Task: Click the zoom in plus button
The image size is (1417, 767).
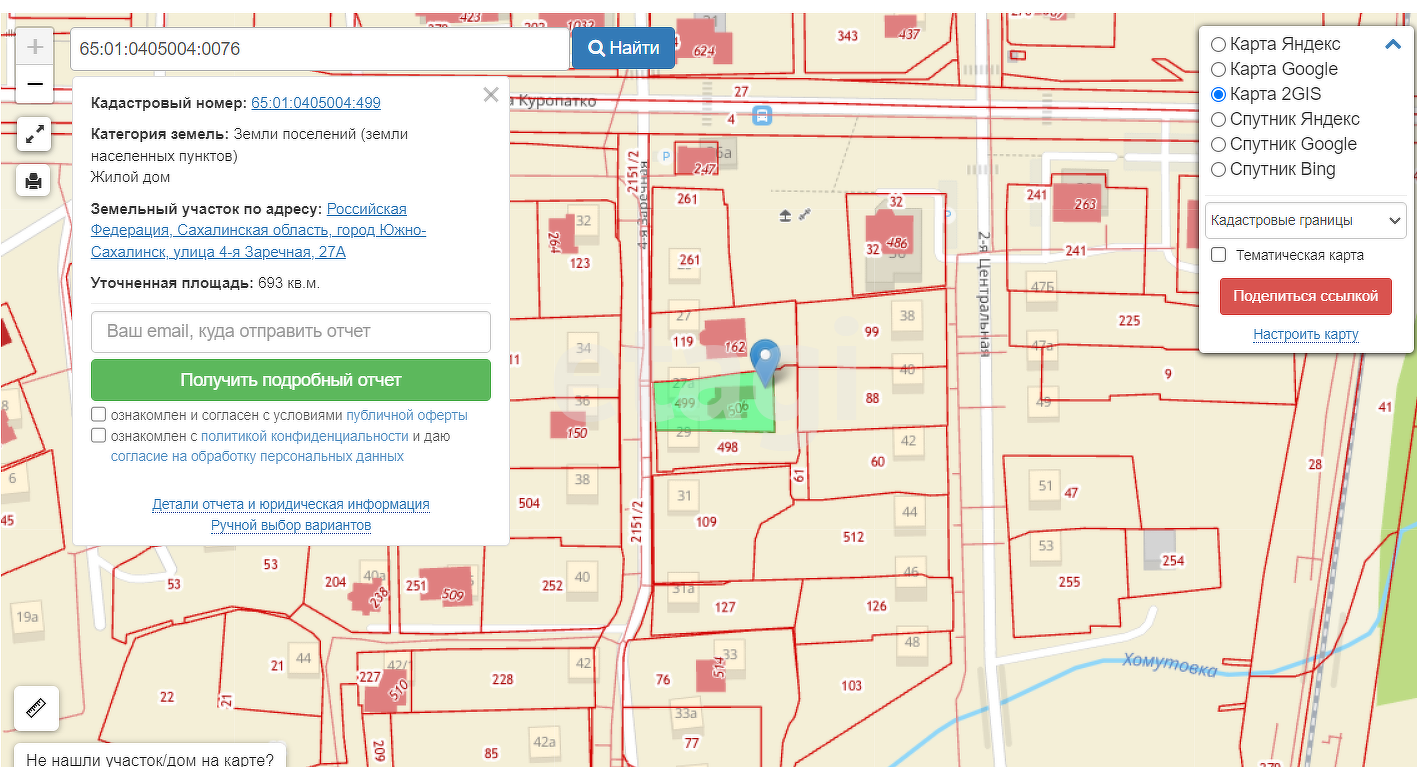Action: [35, 47]
